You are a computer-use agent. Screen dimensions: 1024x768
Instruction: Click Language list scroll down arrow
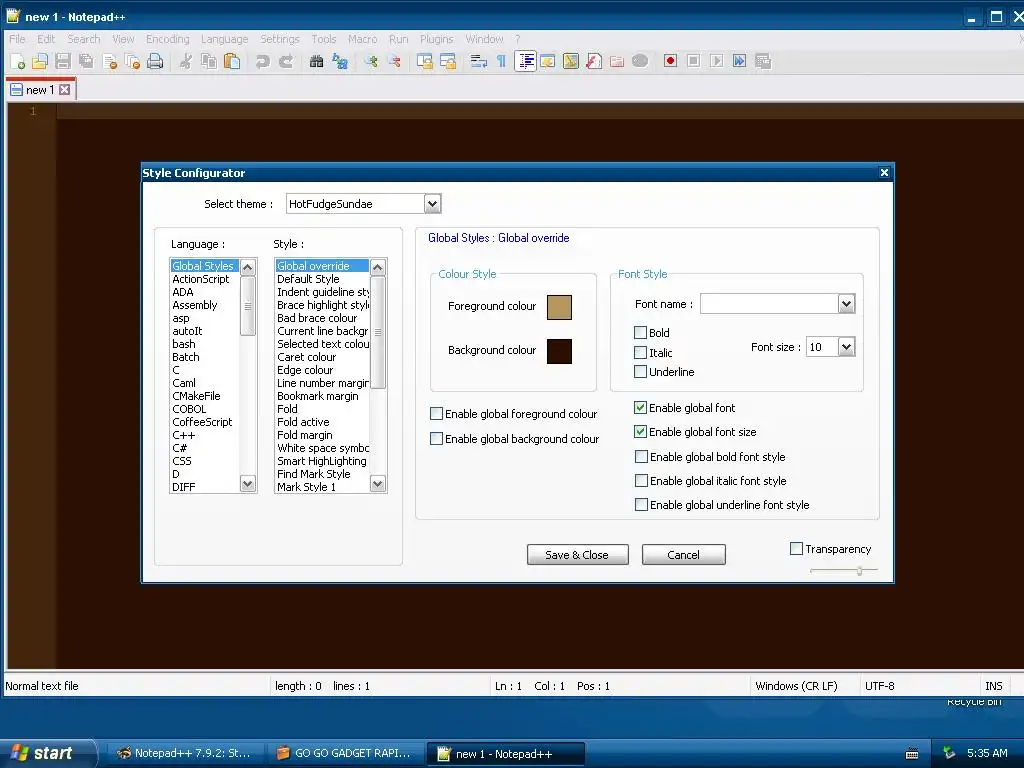248,484
